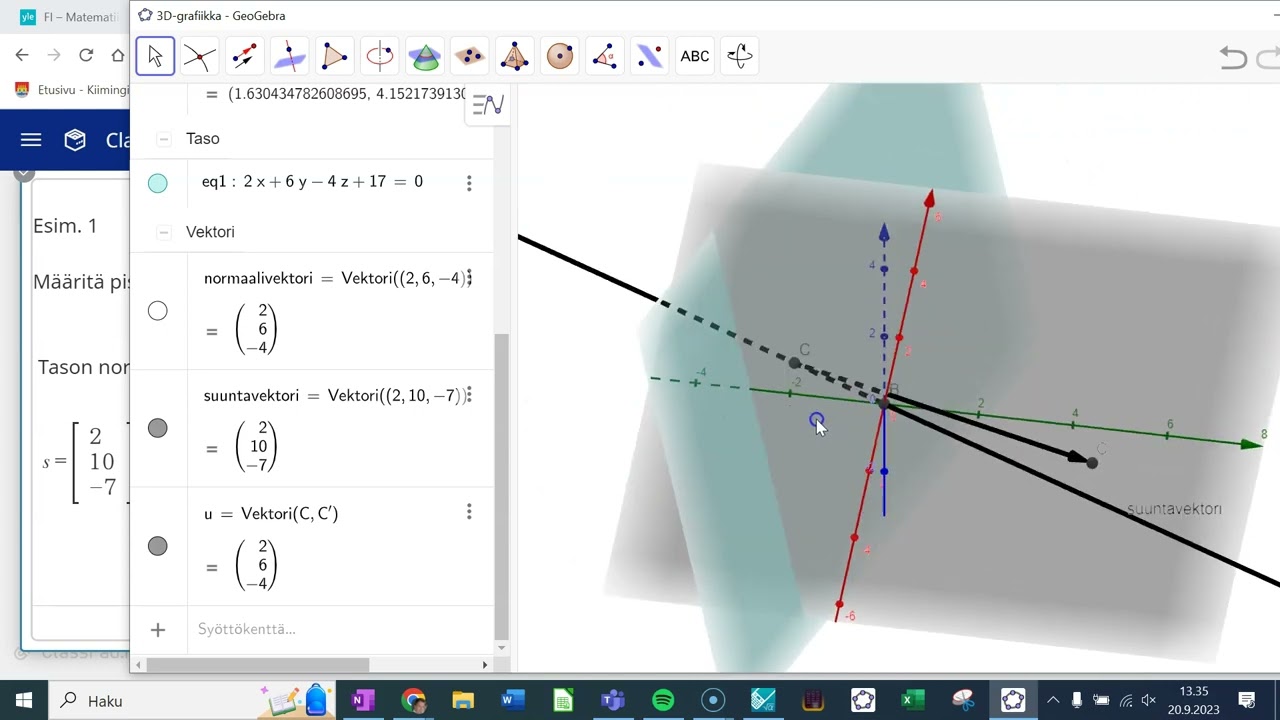Screen dimensions: 1280x720
Task: Click the taskbar clock showing 13.35
Action: click(x=1194, y=700)
